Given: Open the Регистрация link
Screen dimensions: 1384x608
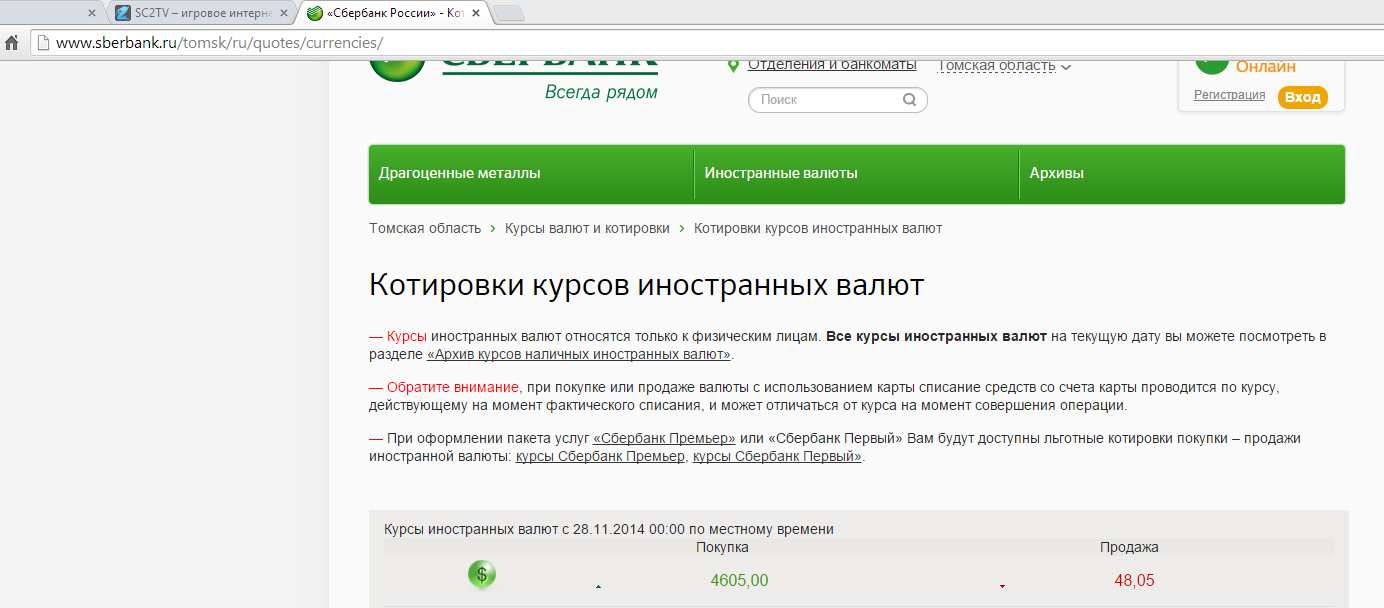Looking at the screenshot, I should tap(1229, 95).
